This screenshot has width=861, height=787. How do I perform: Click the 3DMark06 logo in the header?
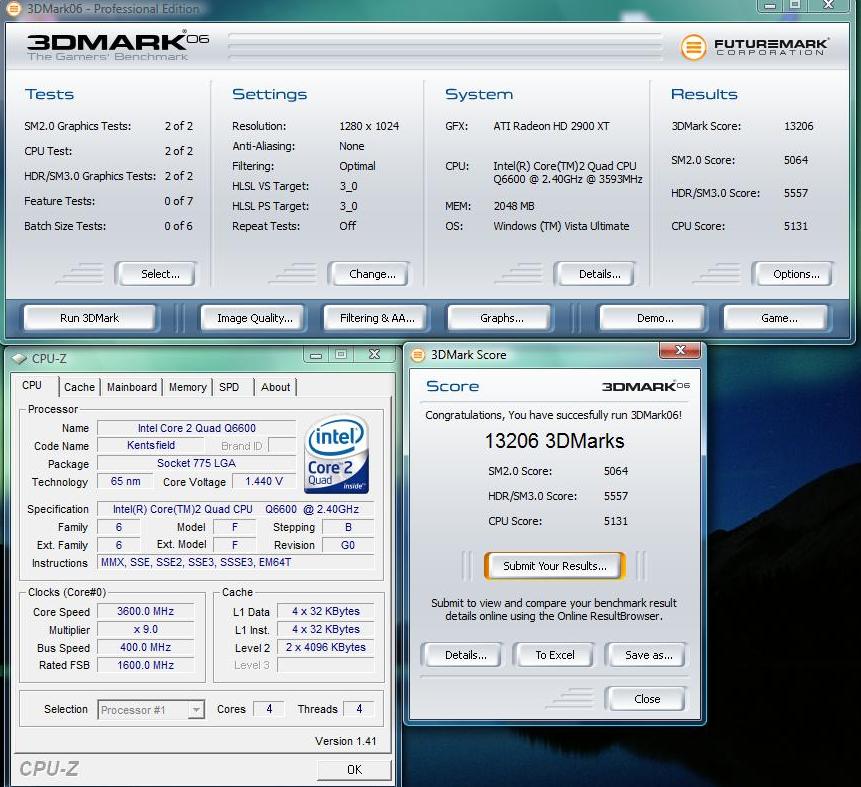point(118,45)
